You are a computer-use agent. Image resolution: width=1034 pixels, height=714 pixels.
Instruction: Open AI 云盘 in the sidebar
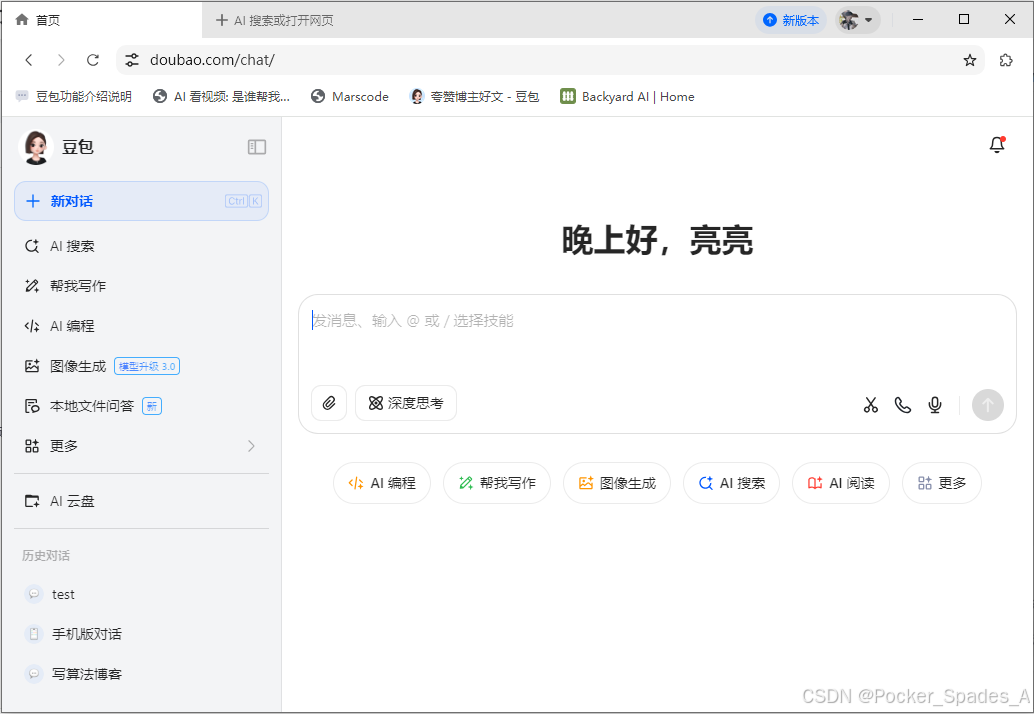[72, 501]
